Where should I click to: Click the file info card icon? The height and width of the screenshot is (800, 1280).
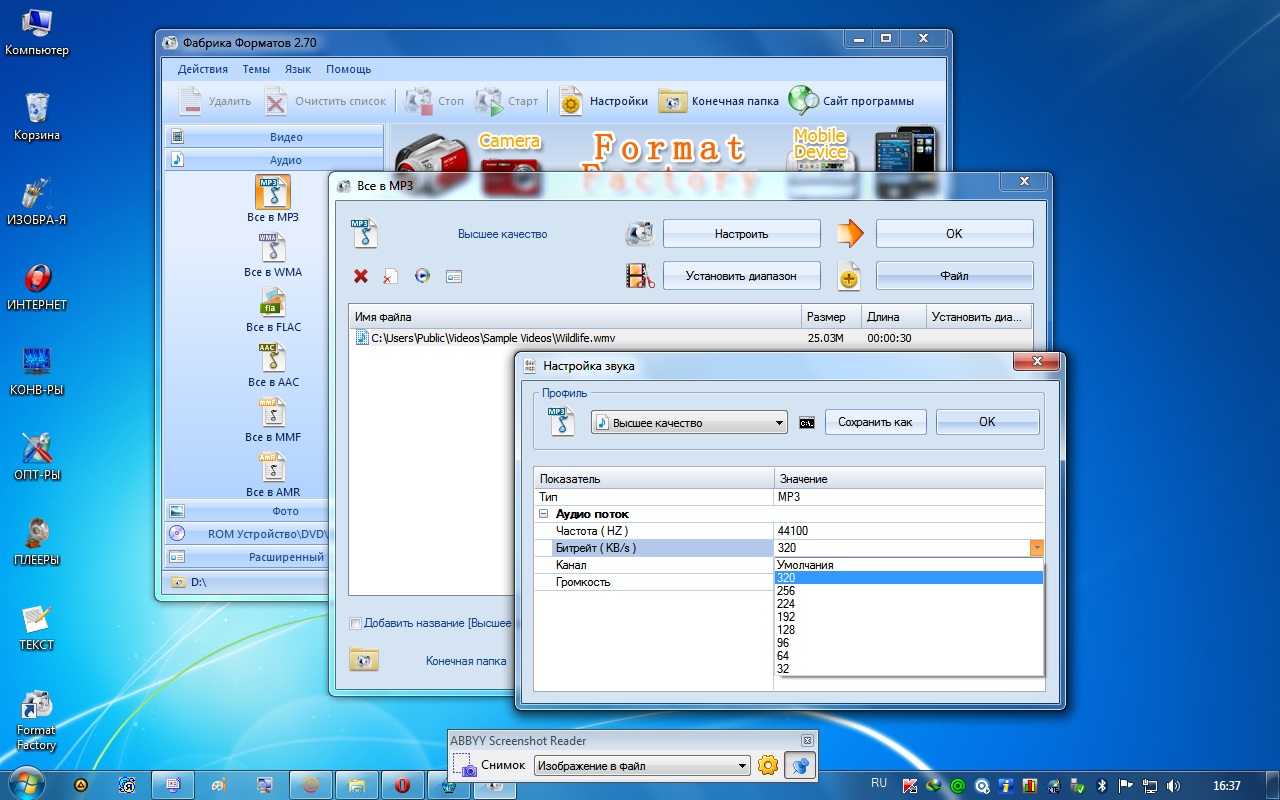coord(454,276)
